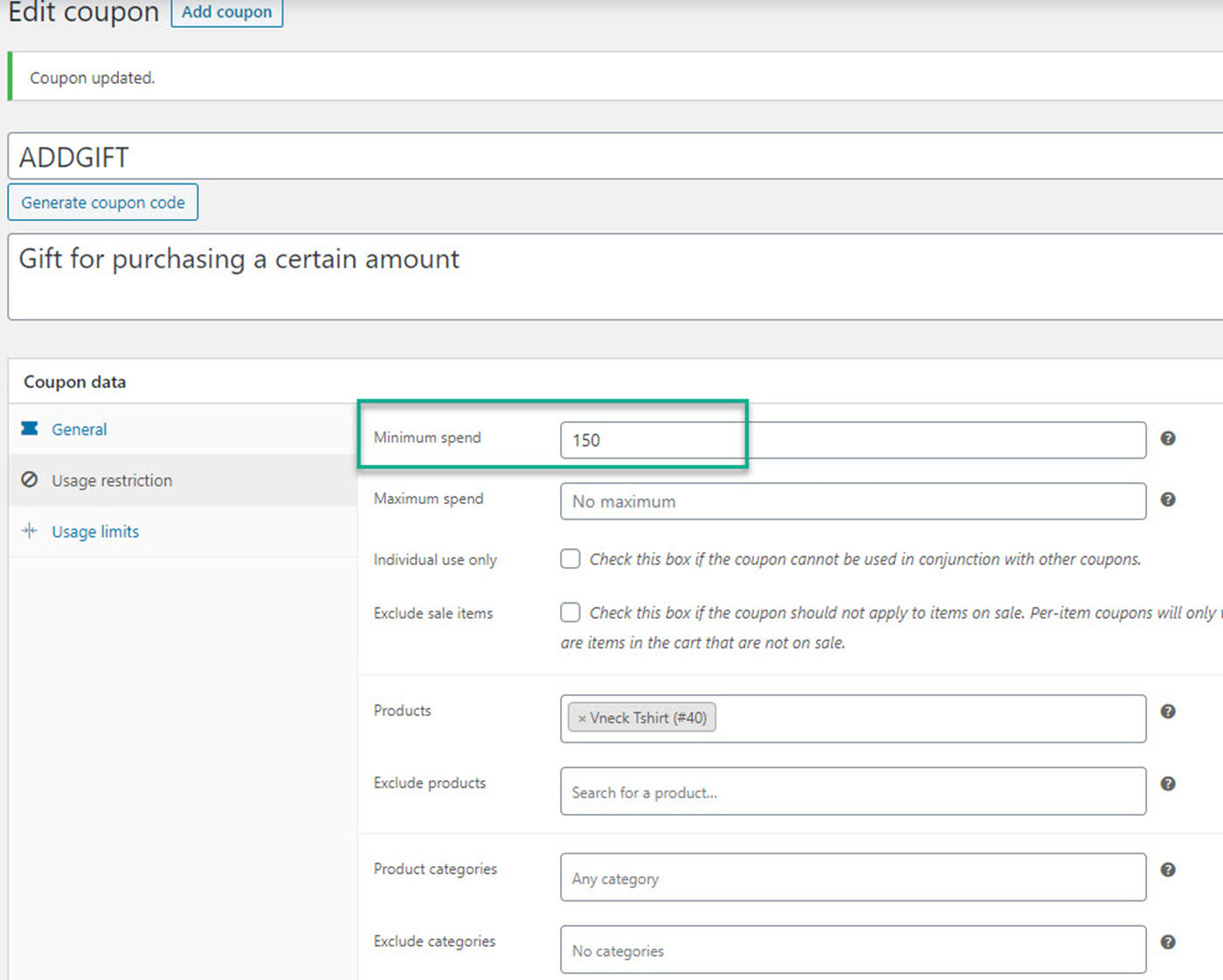
Task: Open the Usage restriction tab
Action: click(x=111, y=480)
